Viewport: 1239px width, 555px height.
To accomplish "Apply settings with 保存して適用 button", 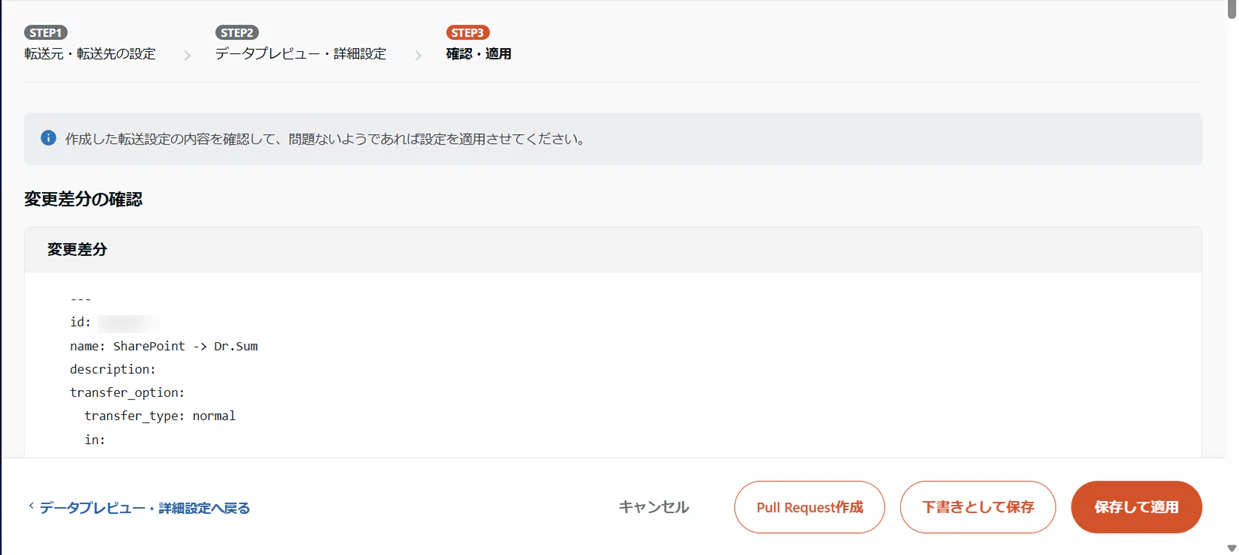I will tap(1136, 507).
